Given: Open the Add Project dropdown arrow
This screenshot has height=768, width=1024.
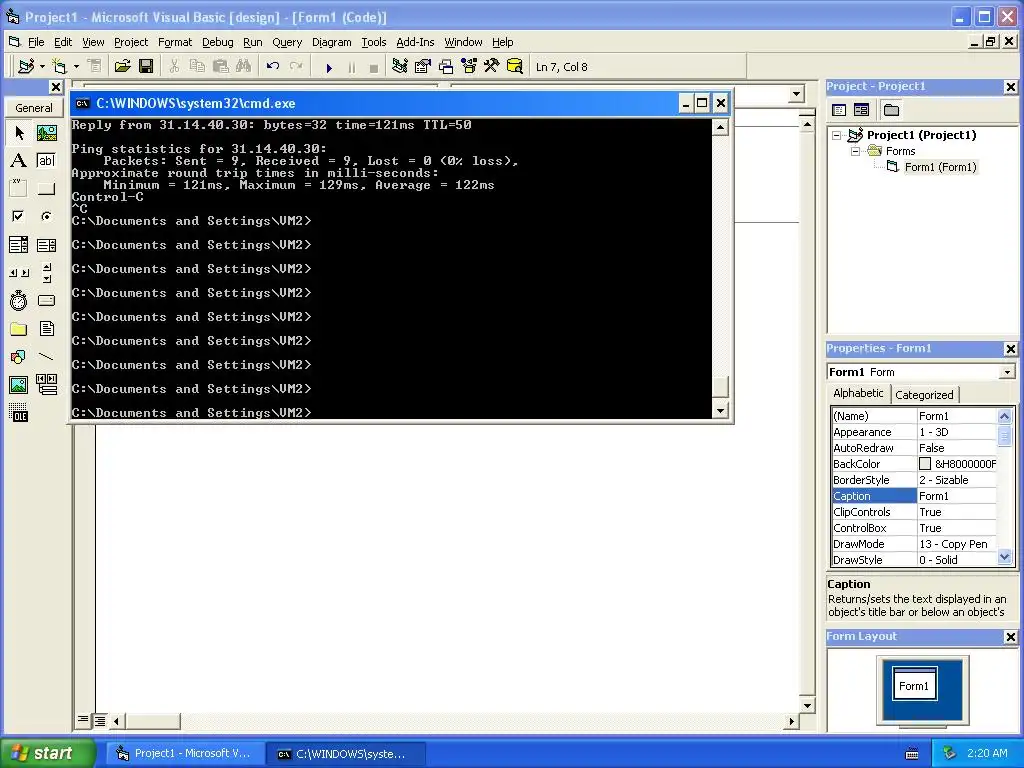Looking at the screenshot, I should click(x=42, y=67).
